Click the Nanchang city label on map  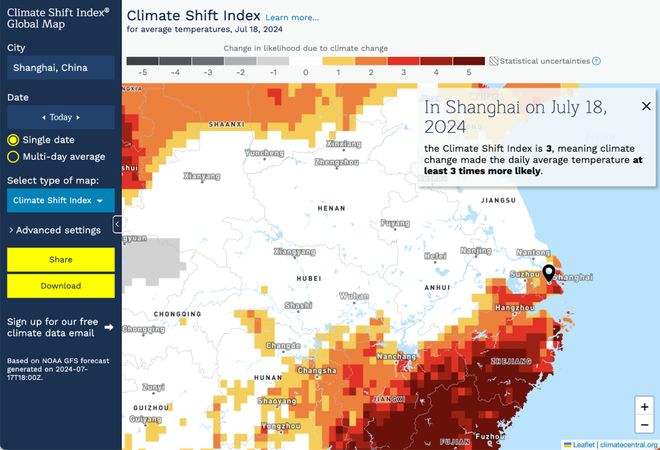click(396, 357)
